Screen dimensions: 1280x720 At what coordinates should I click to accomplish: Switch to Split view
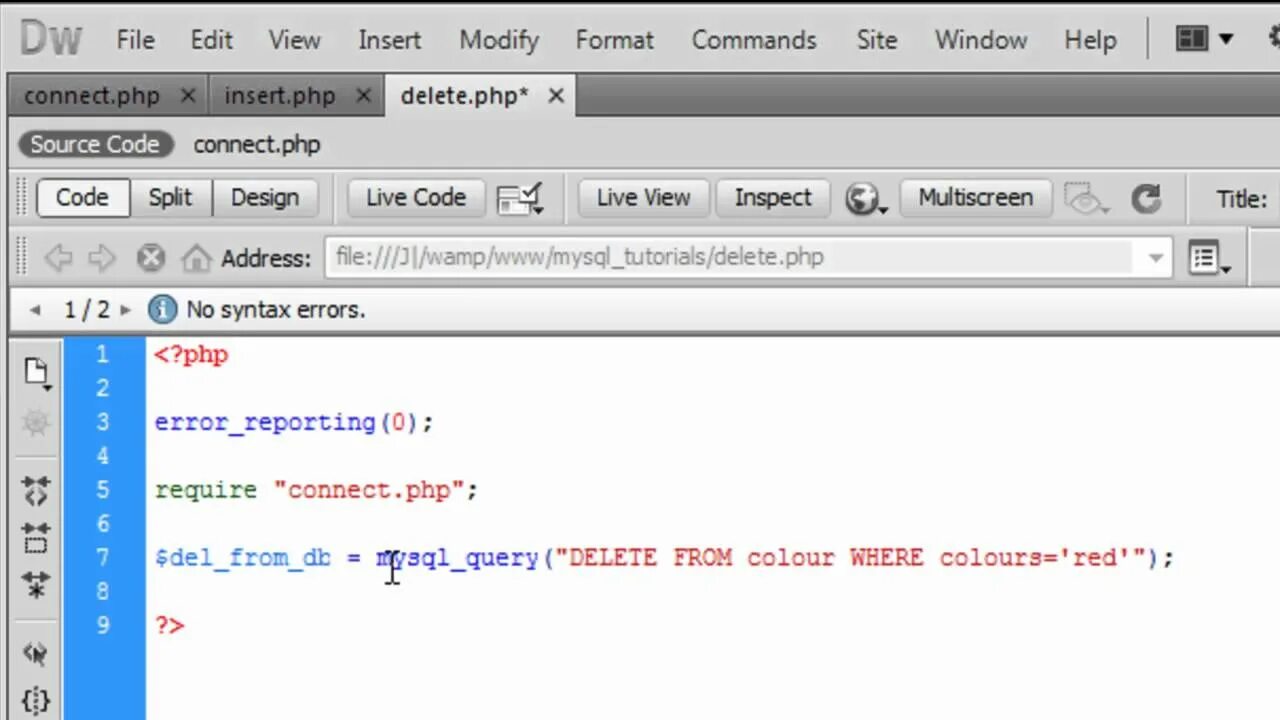pos(170,197)
